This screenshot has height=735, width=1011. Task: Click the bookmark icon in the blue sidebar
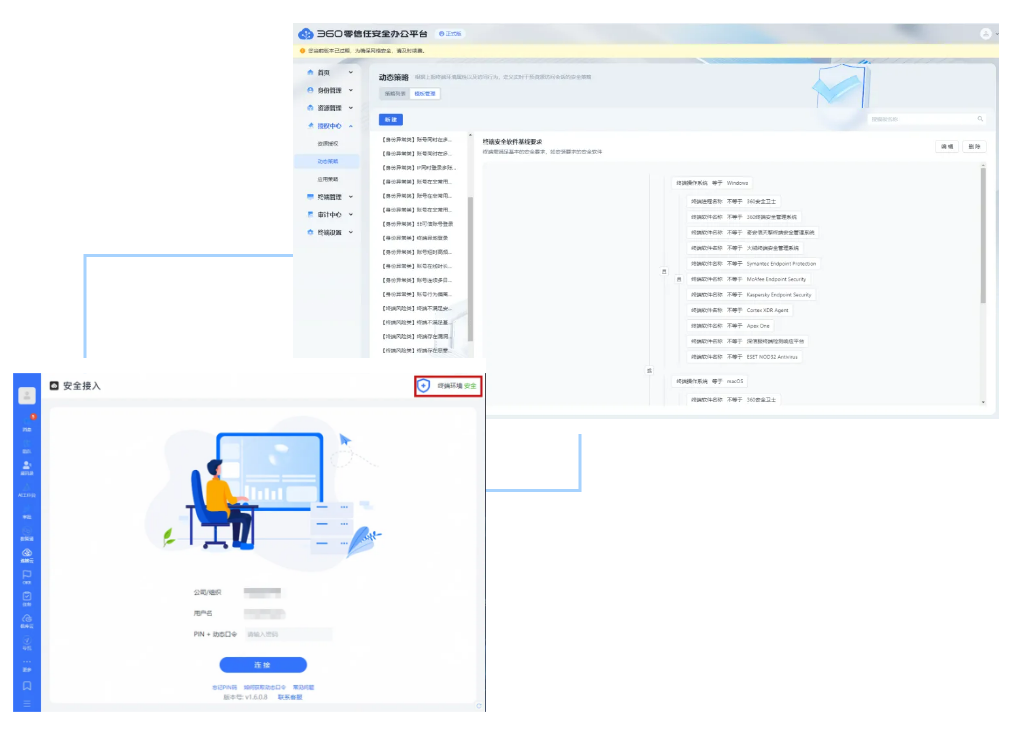click(27, 685)
